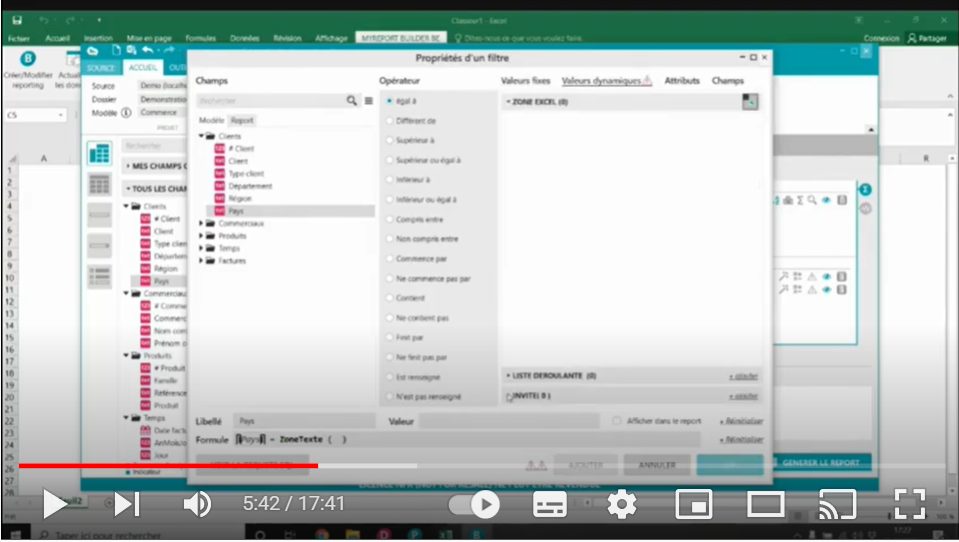Cast the video to a device

[x=837, y=504]
